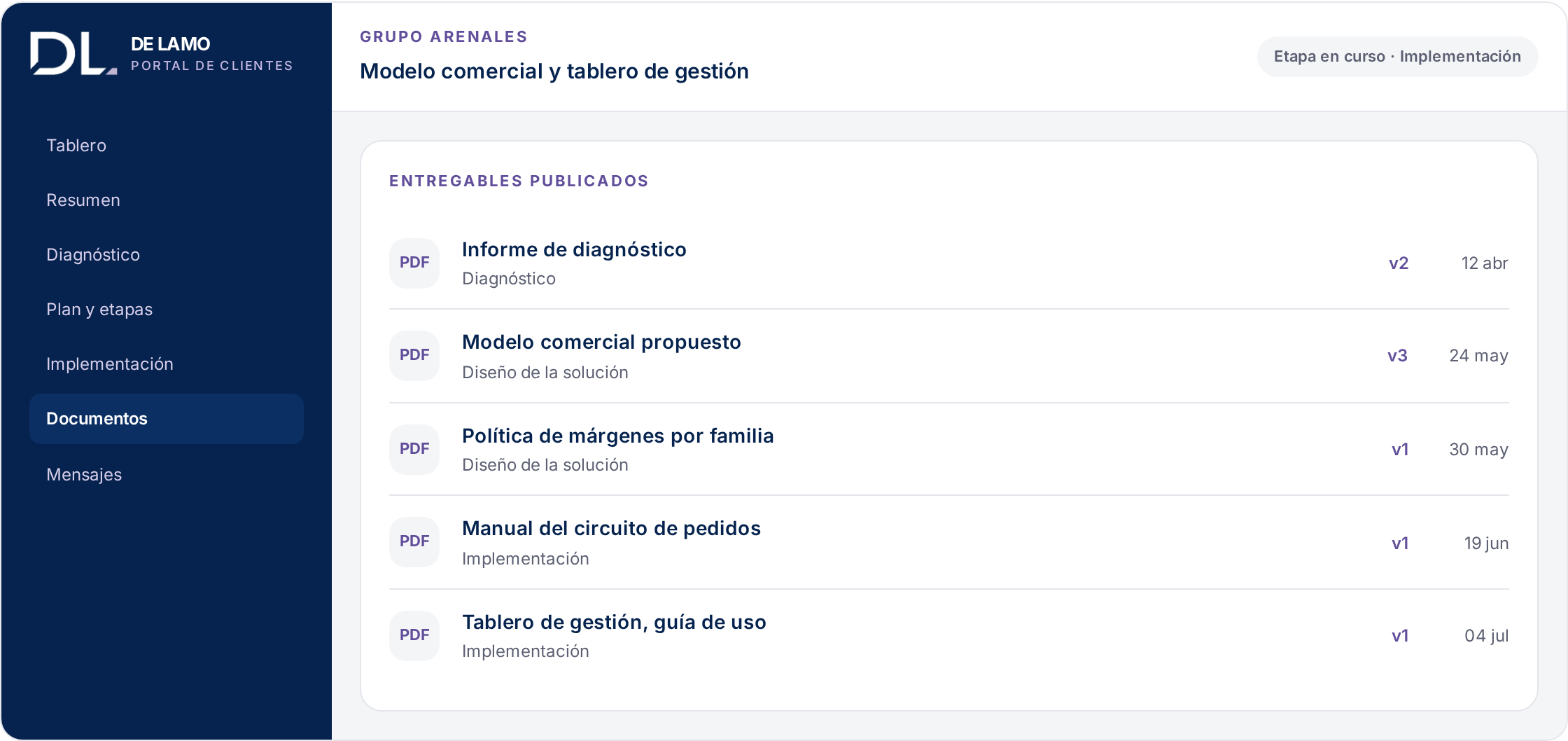Click the PDF icon for Manual del circuito
The image size is (1568, 741).
414,541
